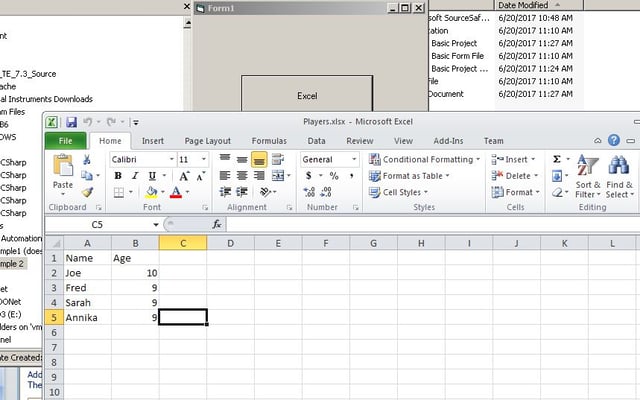Switch to the Page Layout tab
640x400 pixels.
point(207,141)
